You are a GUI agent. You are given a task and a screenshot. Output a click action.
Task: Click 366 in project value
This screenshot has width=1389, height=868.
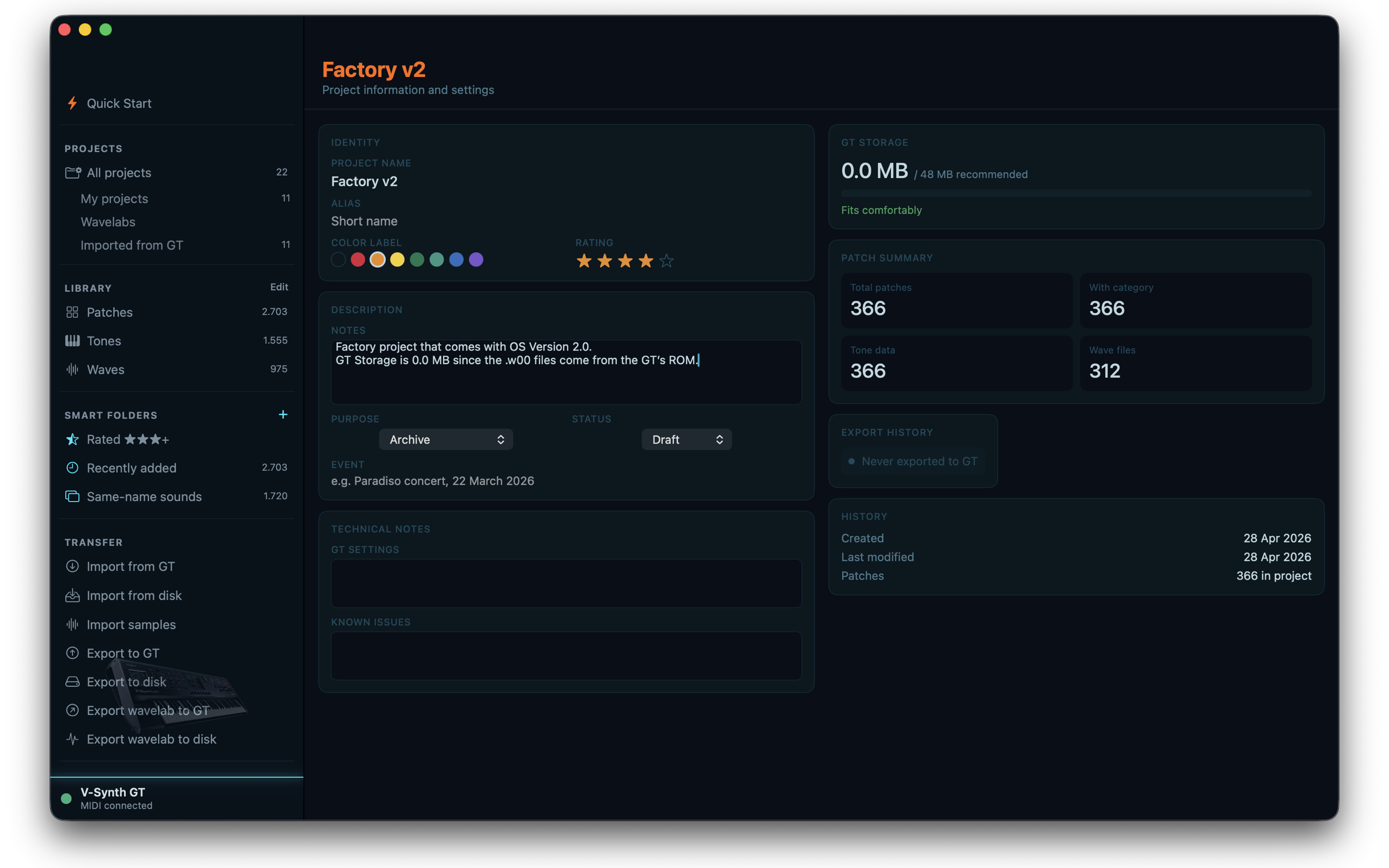point(1274,576)
